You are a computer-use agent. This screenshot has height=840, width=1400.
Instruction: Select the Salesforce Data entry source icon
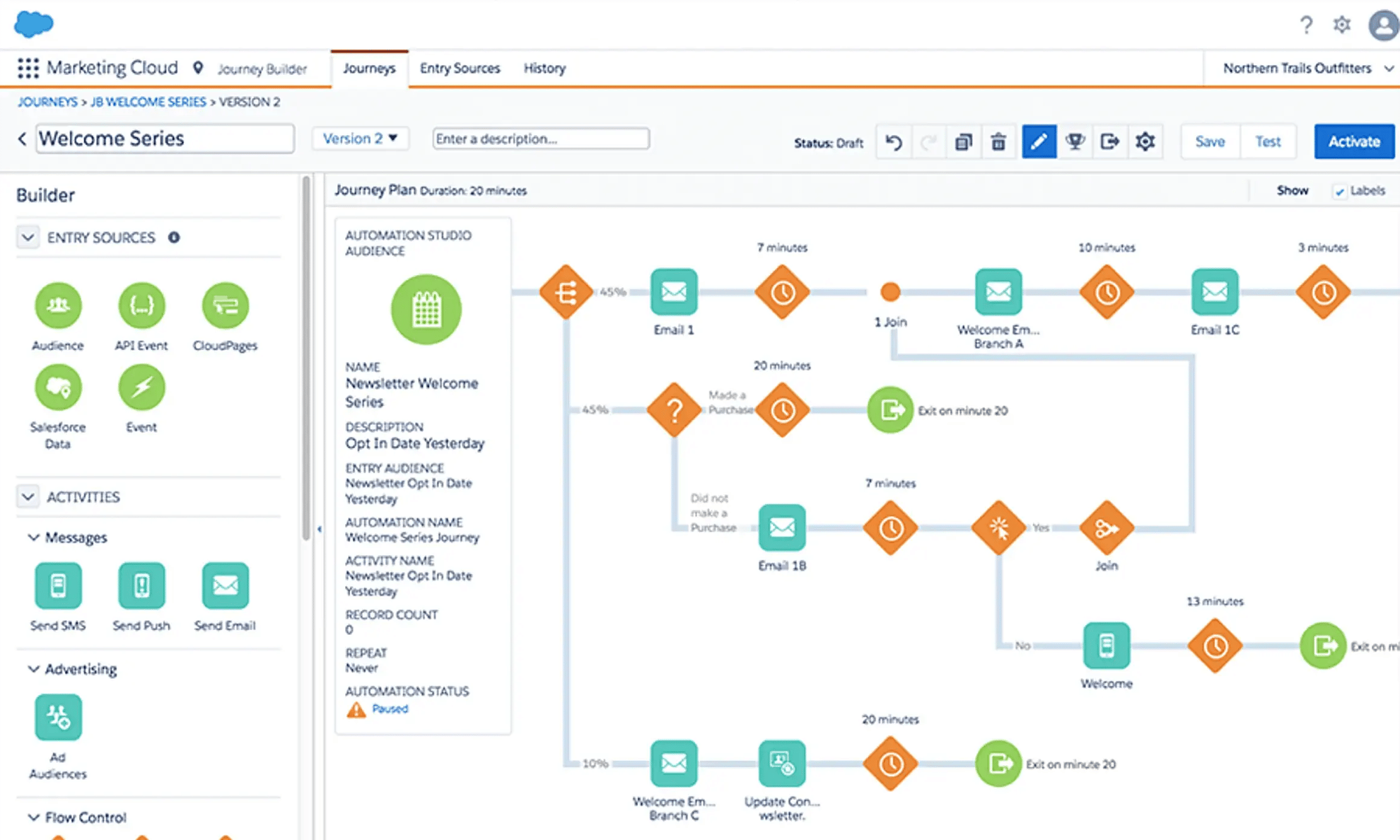click(58, 387)
